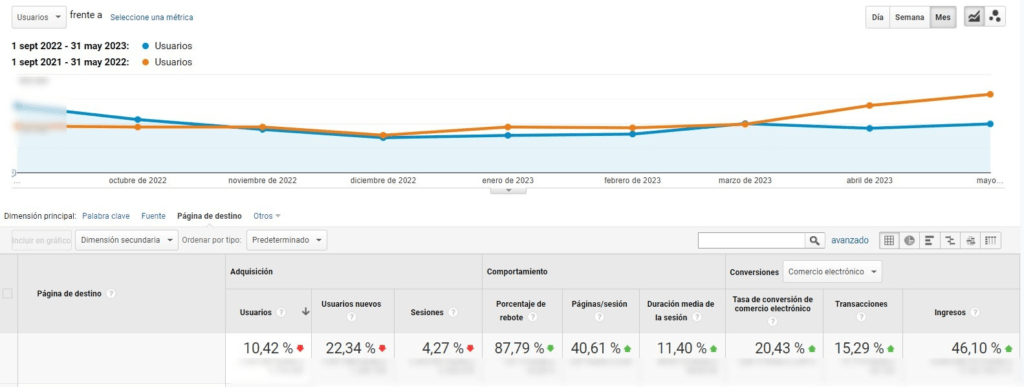Click the 40,61 % Páginas/sesión value
1024x387 pixels.
(596, 348)
